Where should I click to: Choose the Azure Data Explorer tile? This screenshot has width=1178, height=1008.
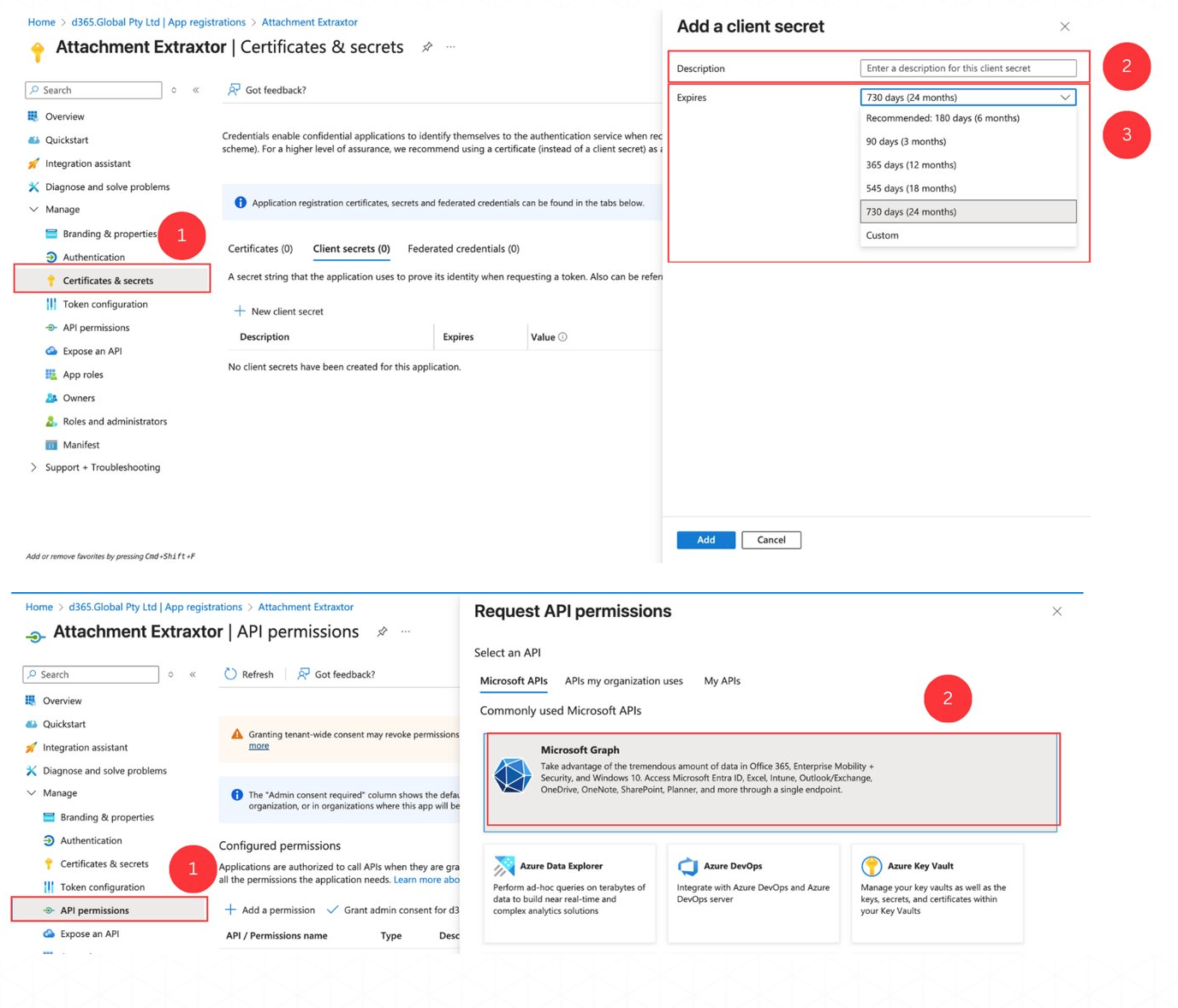569,892
